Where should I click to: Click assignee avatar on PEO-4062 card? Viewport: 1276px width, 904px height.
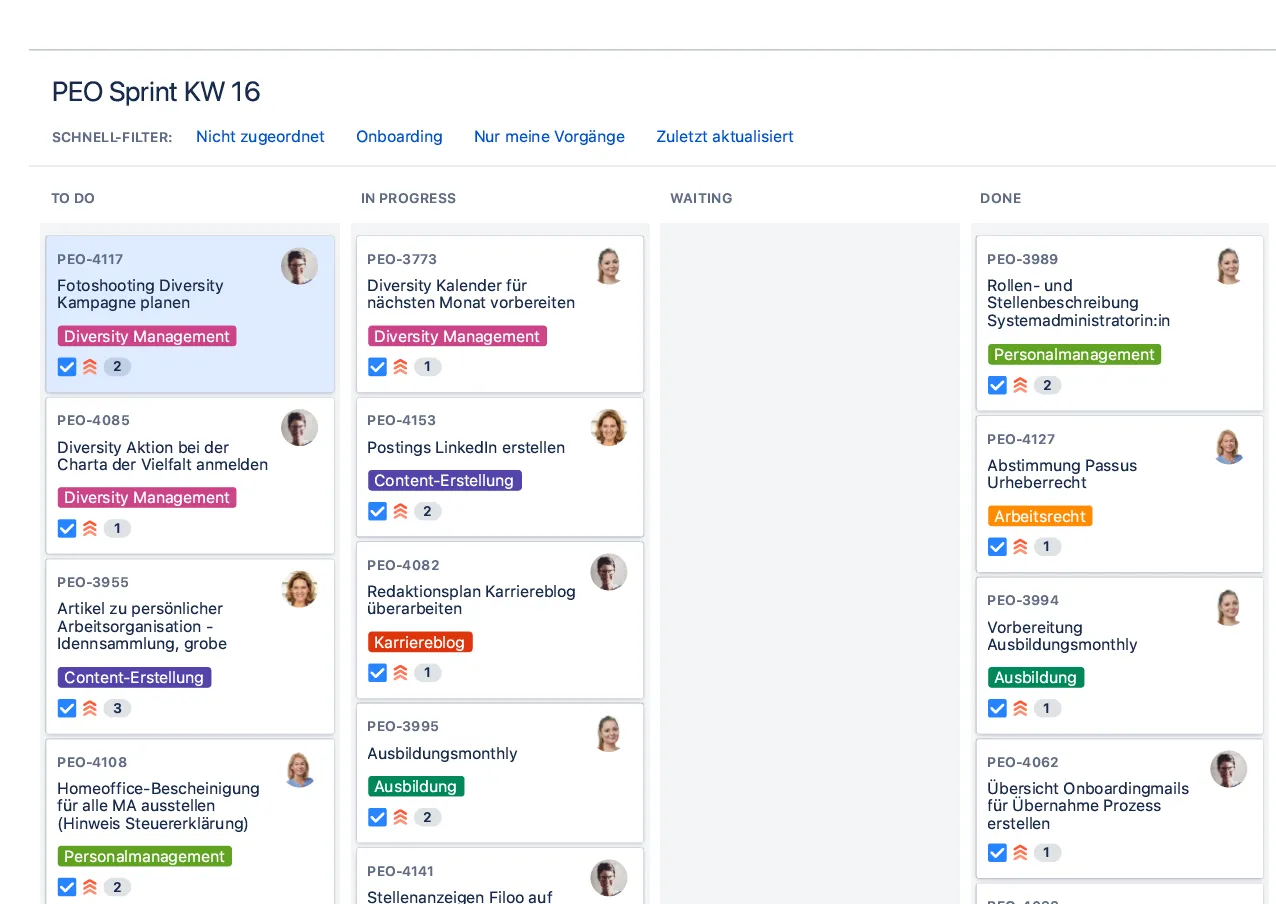pos(1229,770)
